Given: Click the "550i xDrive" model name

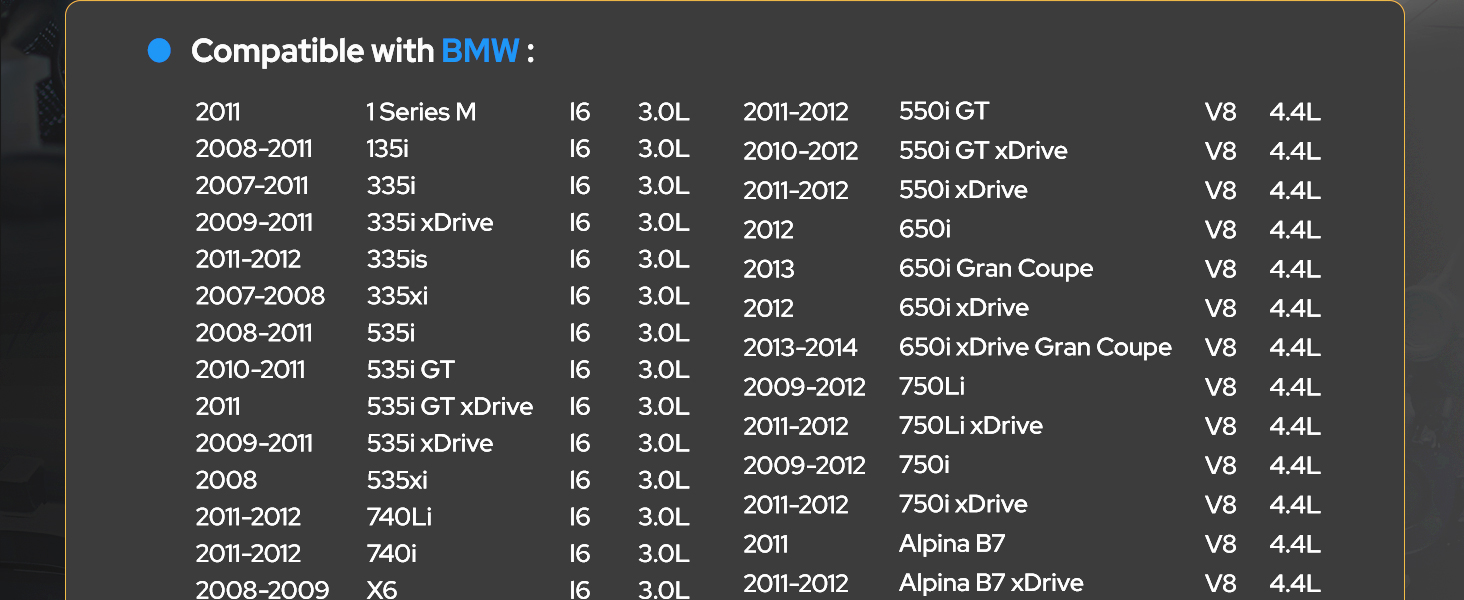Looking at the screenshot, I should pyautogui.click(x=963, y=190).
